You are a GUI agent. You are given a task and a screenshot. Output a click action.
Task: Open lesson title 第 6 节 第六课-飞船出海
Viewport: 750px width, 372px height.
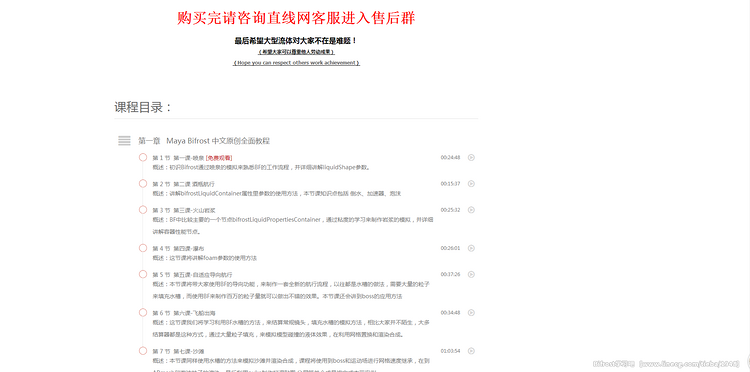coord(184,313)
